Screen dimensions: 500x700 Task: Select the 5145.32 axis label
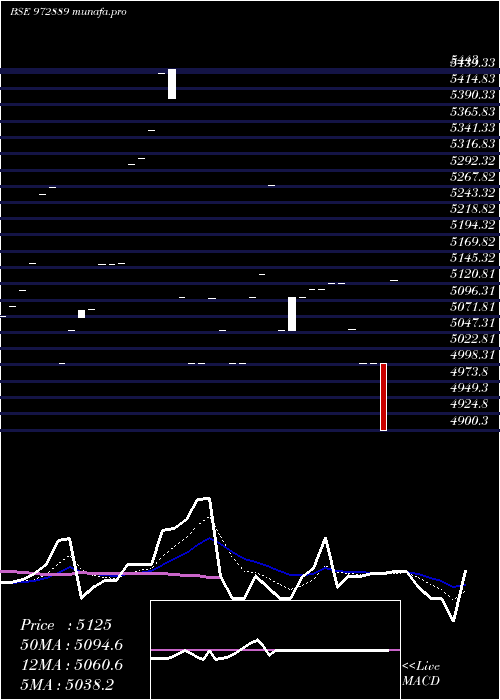click(x=472, y=258)
